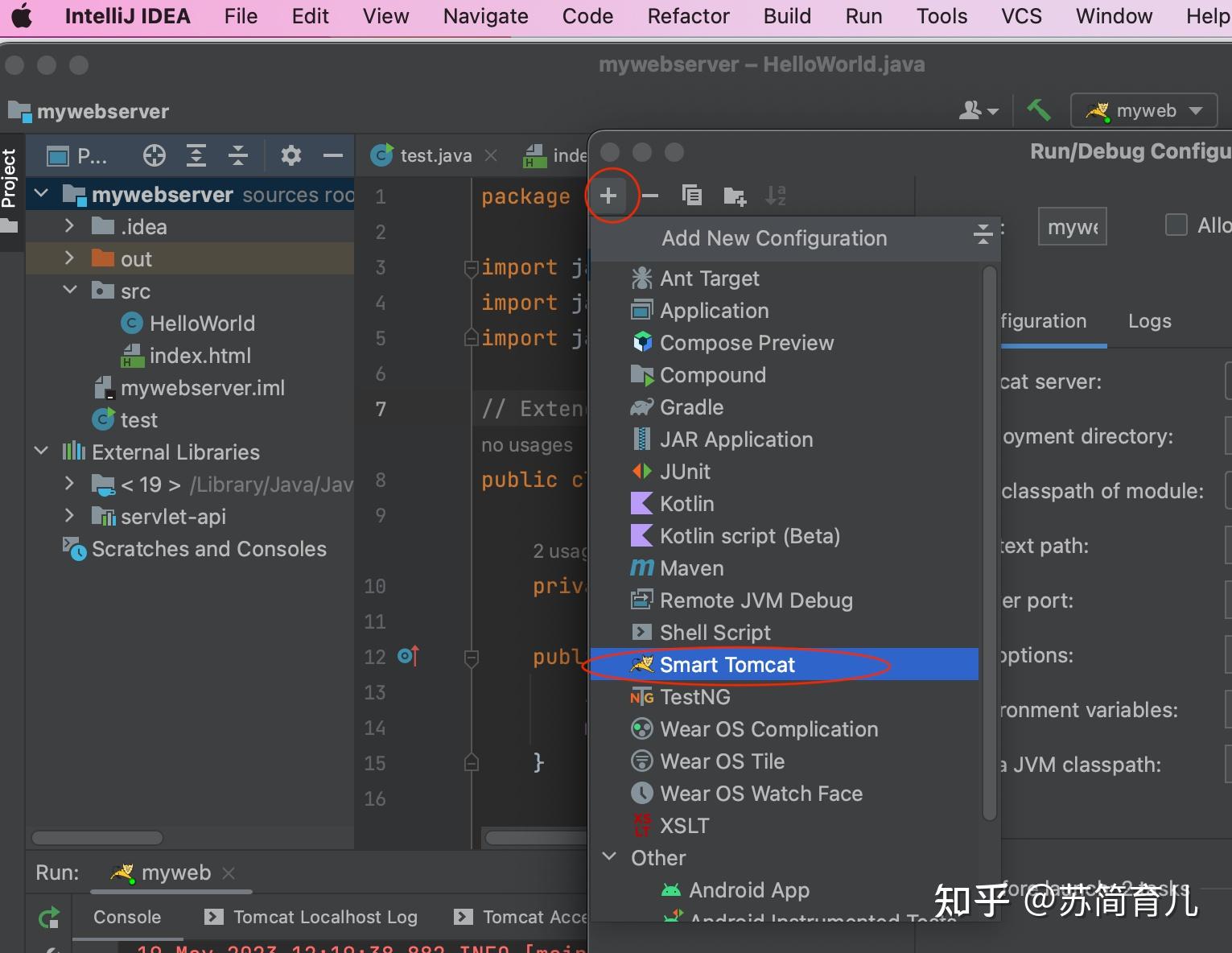Open the Refactor menu
1232x953 pixels.
coord(688,16)
